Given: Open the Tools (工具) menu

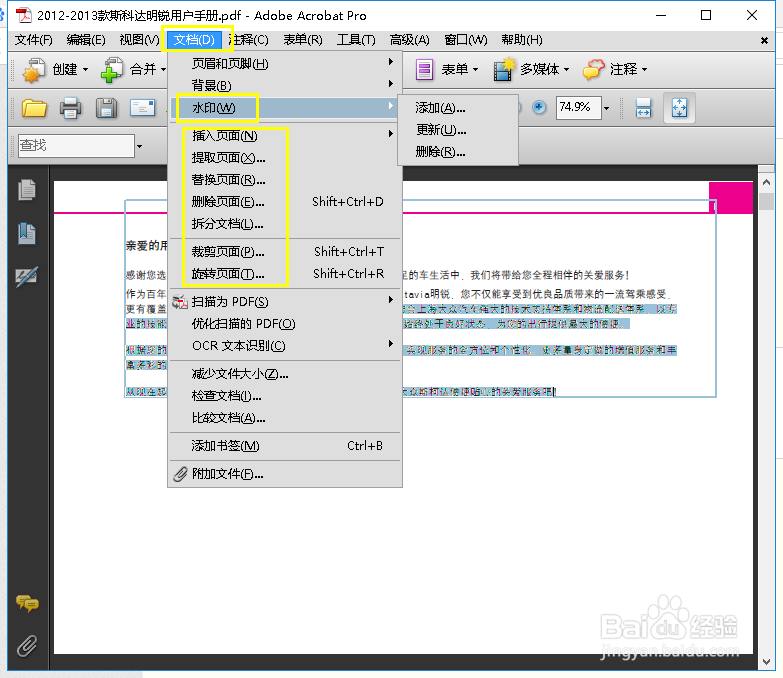Looking at the screenshot, I should [356, 40].
